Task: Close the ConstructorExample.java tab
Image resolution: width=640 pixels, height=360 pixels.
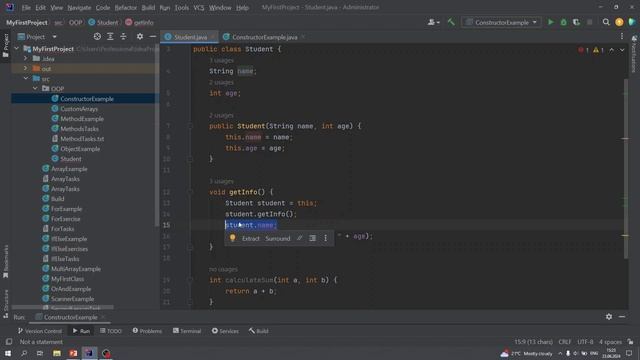Action: [303, 37]
